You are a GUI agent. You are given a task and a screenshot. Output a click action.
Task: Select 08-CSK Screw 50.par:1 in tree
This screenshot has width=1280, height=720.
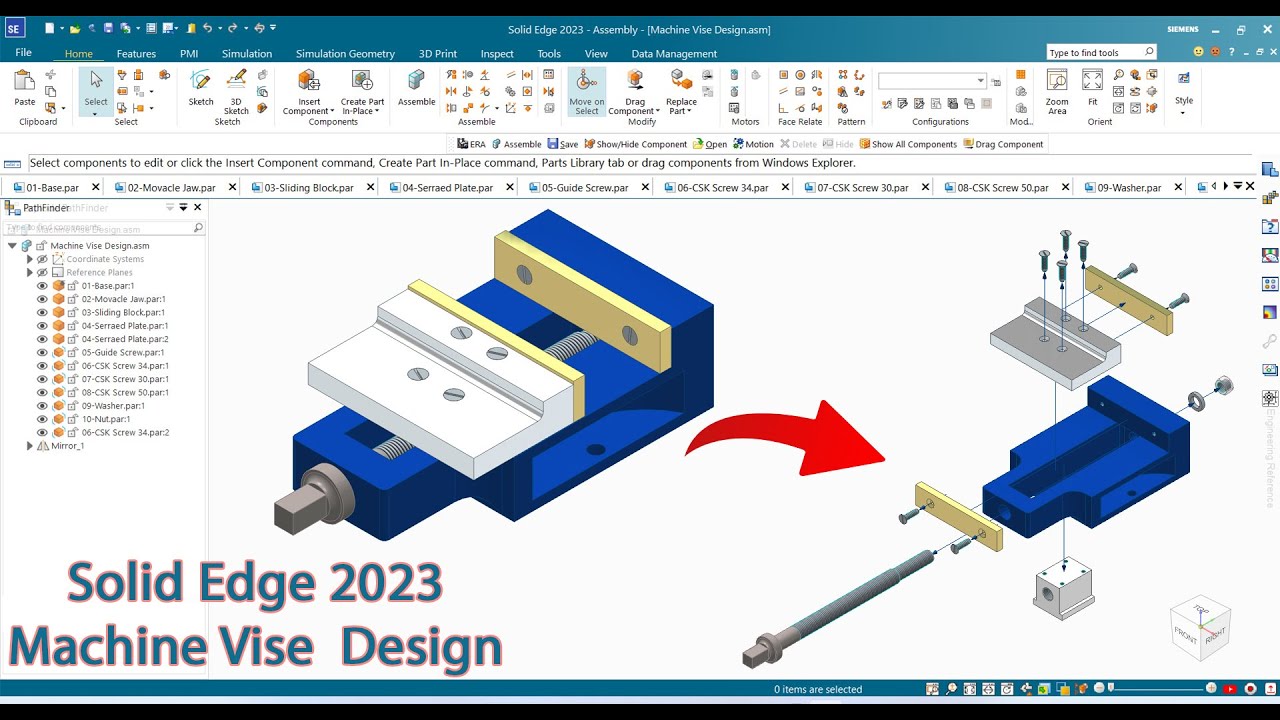124,393
